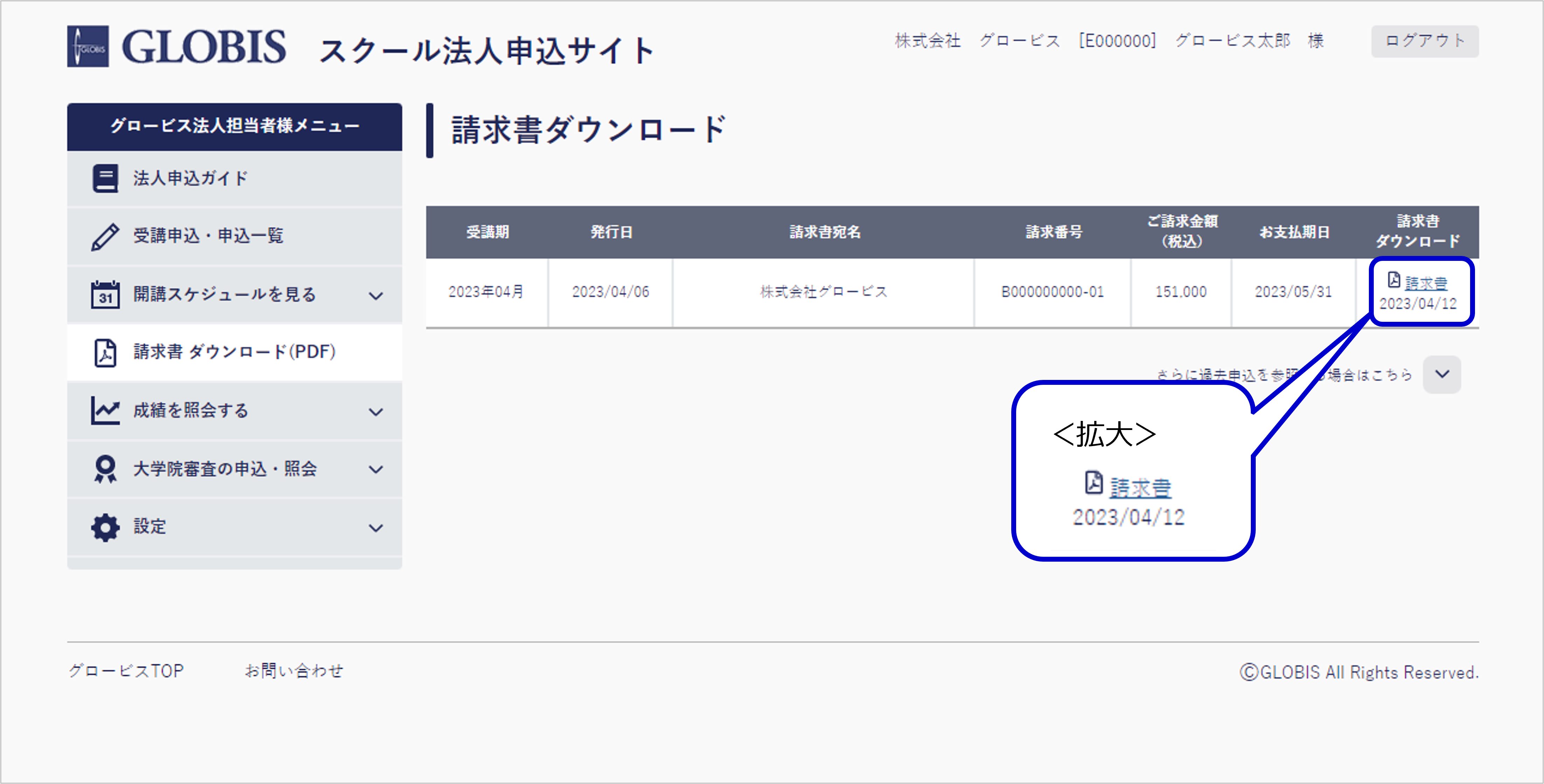The height and width of the screenshot is (784, 1544).
Task: Click the お支払期日 column header
Action: (1294, 232)
